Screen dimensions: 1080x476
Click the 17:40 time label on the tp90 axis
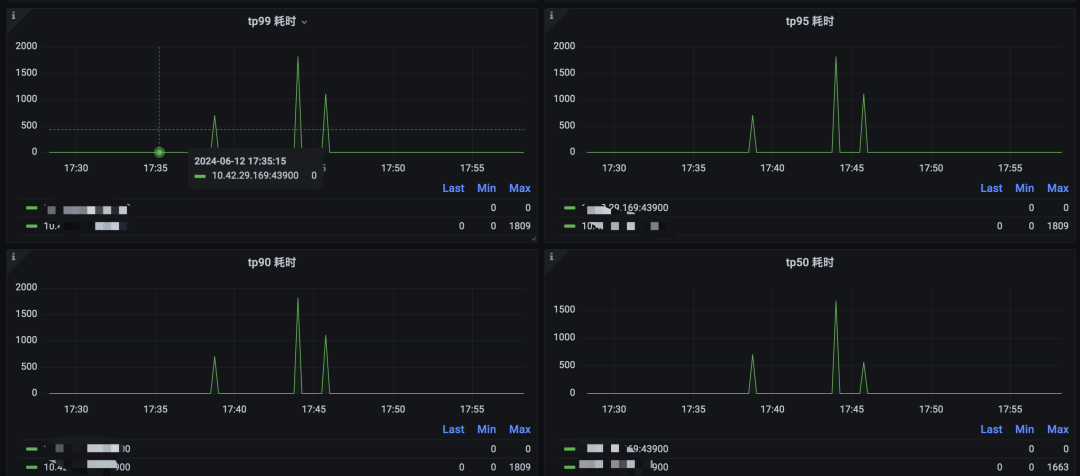234,409
